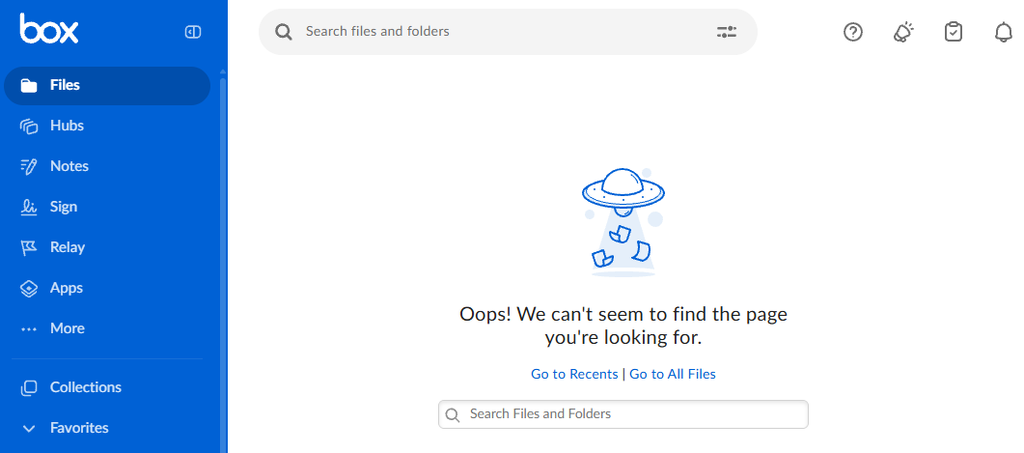Open the Help question mark icon
Image resolution: width=1024 pixels, height=453 pixels.
[x=853, y=32]
